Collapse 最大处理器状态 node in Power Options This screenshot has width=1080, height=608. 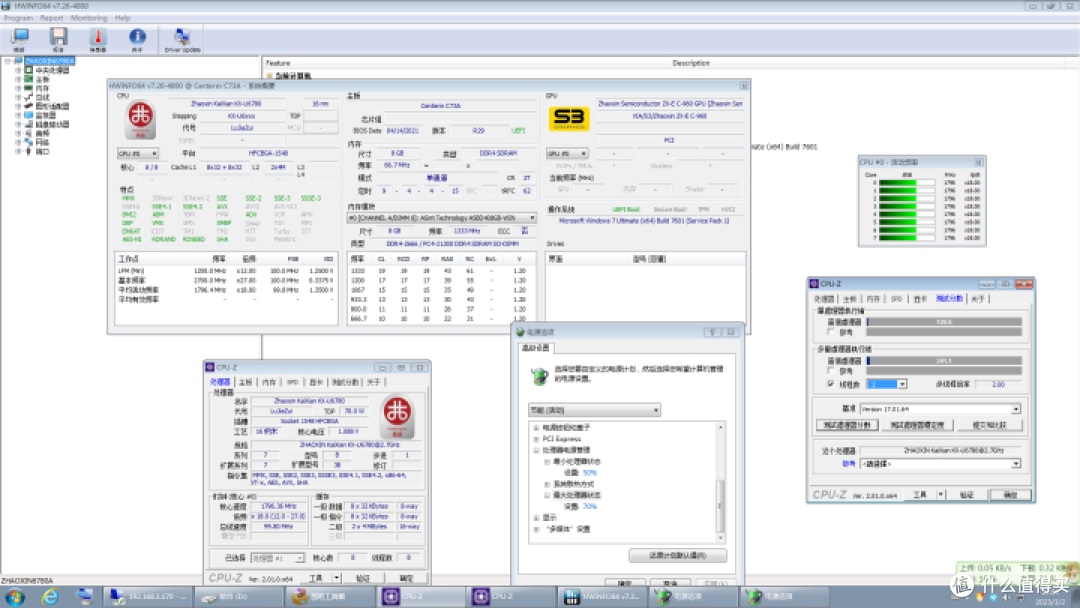pyautogui.click(x=548, y=495)
